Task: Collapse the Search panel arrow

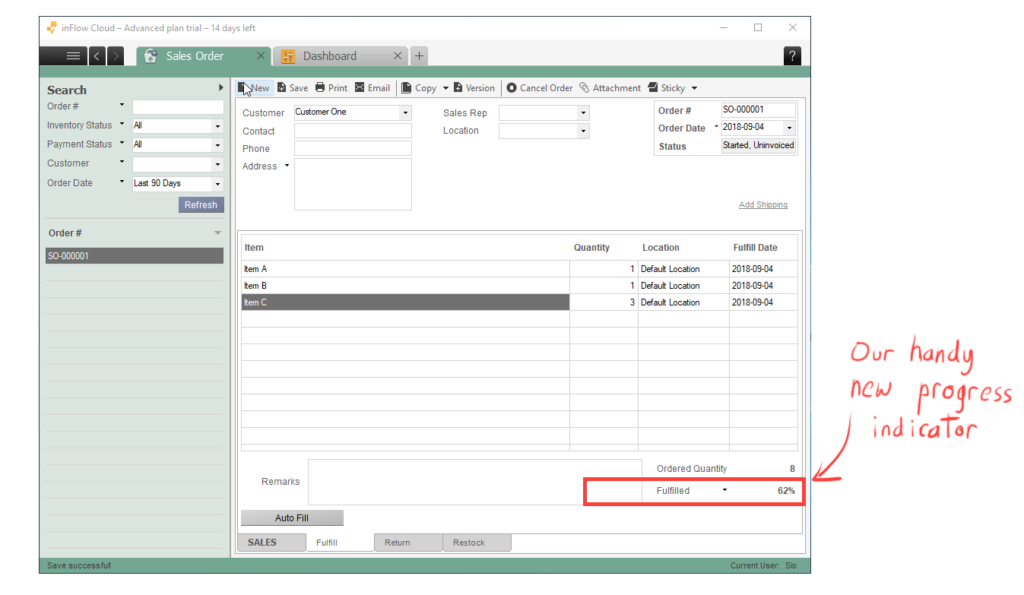Action: pyautogui.click(x=221, y=88)
